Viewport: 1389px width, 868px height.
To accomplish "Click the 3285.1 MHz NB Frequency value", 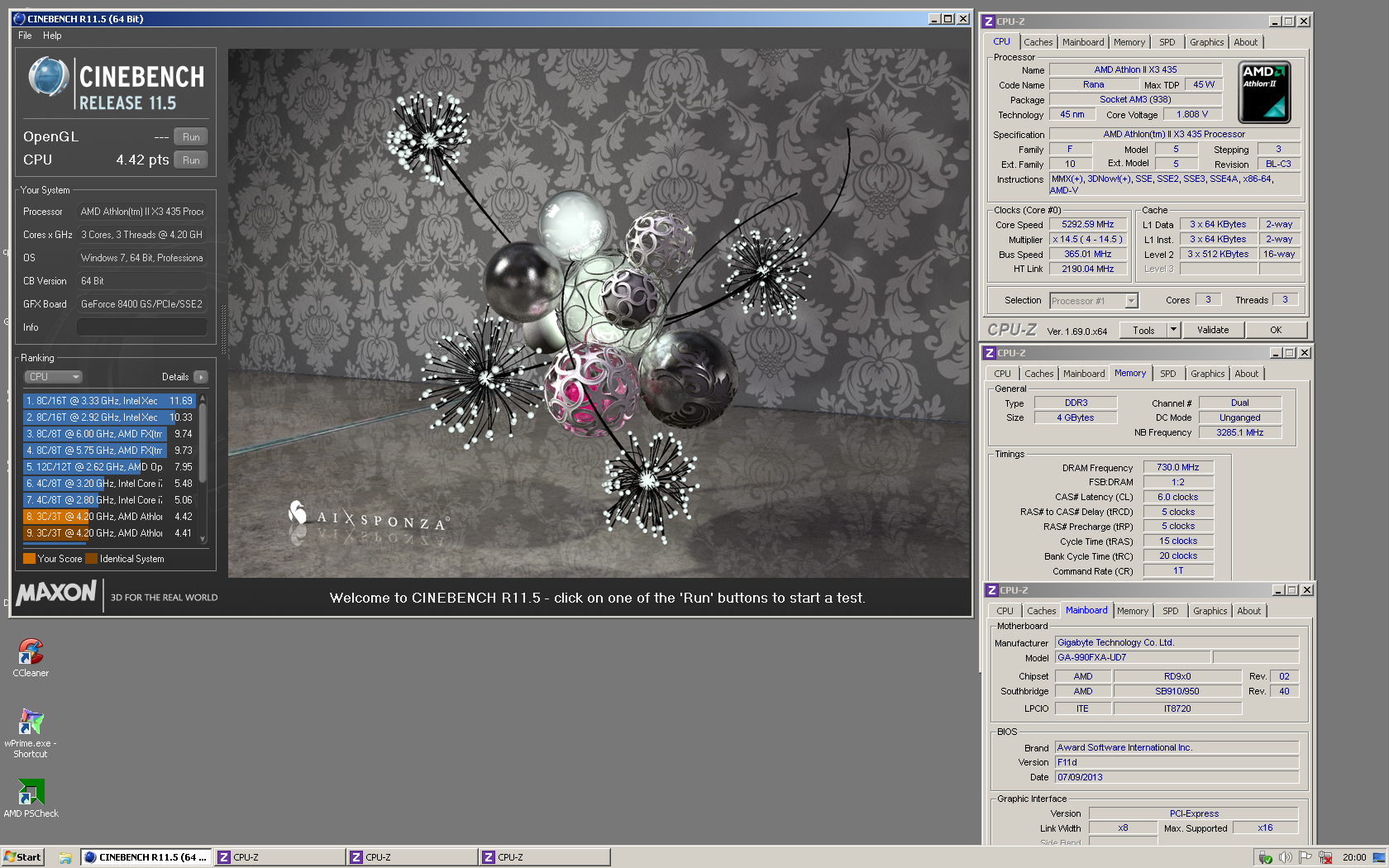I will click(1239, 433).
